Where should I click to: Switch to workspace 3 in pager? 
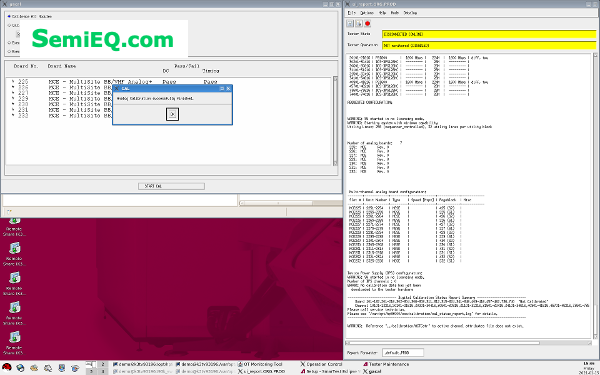click(91, 371)
